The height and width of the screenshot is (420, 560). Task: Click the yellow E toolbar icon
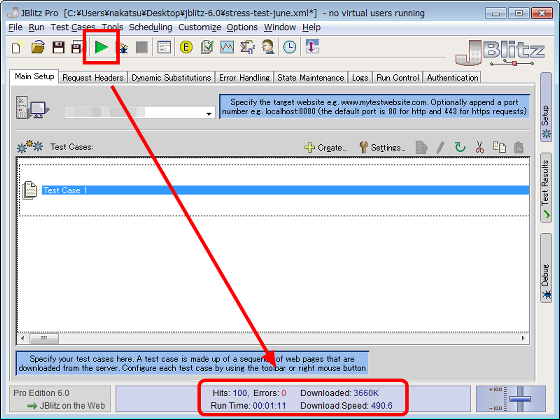[x=186, y=47]
